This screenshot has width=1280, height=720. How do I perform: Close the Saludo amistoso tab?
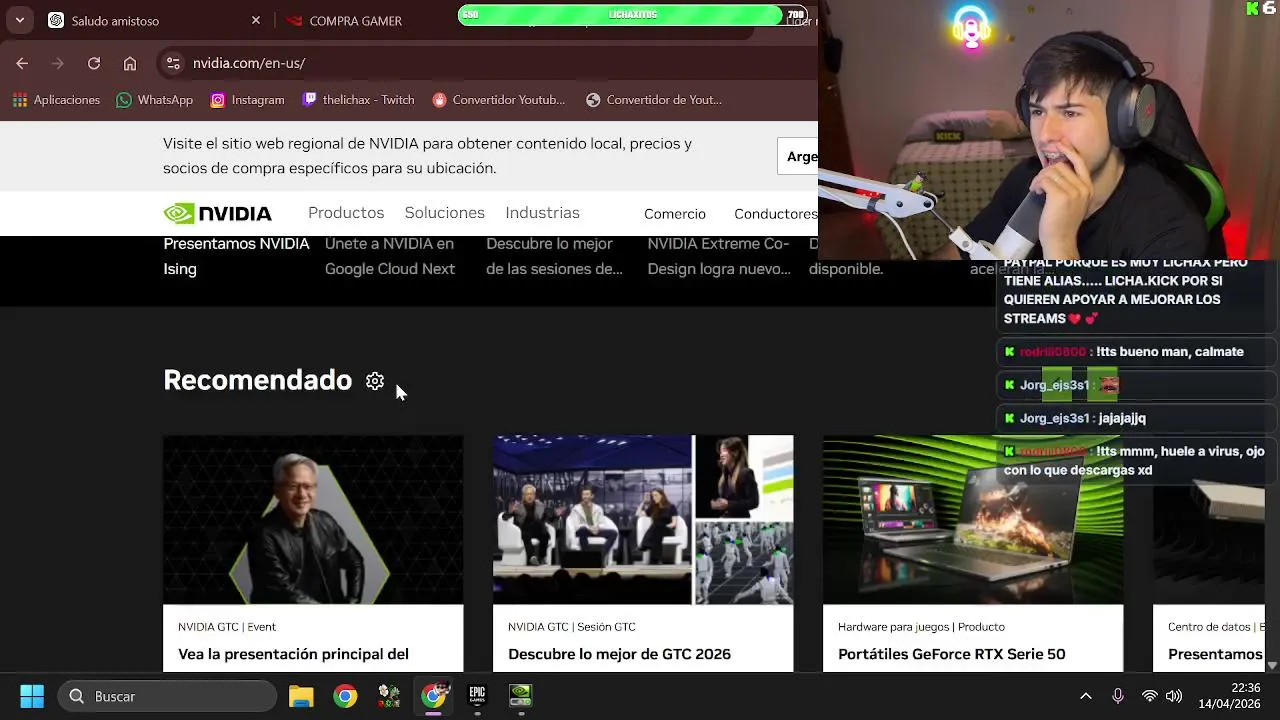pyautogui.click(x=256, y=20)
